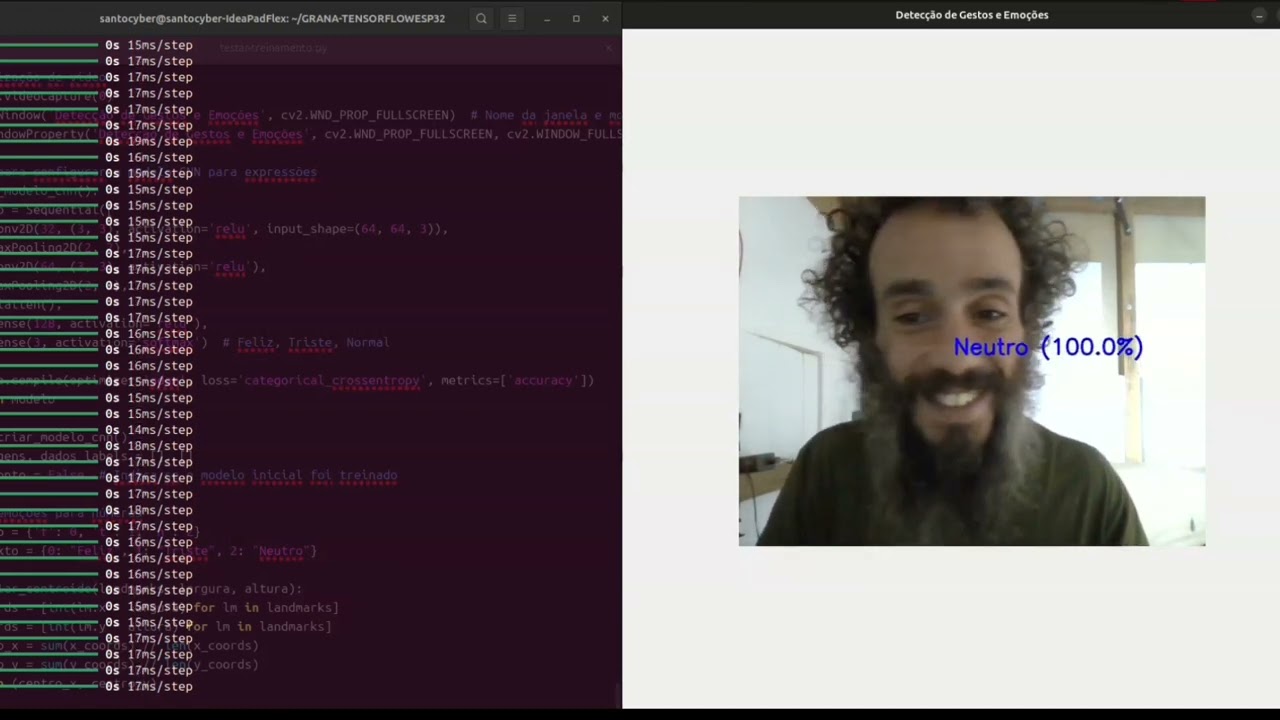Click the 'Detecção de Gestos e Emoções' window title

click(972, 15)
